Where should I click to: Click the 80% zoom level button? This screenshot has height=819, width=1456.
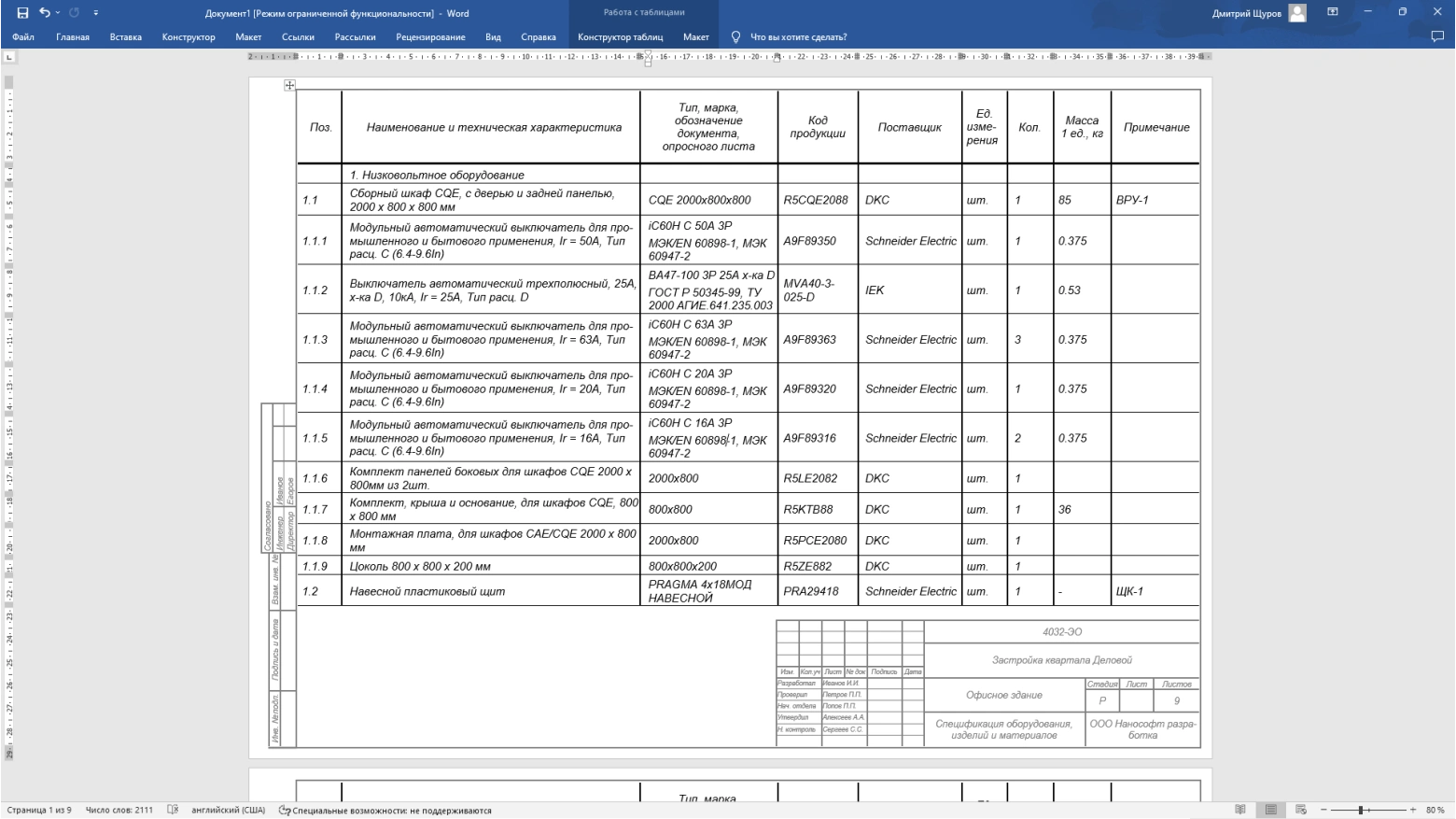tap(1435, 810)
